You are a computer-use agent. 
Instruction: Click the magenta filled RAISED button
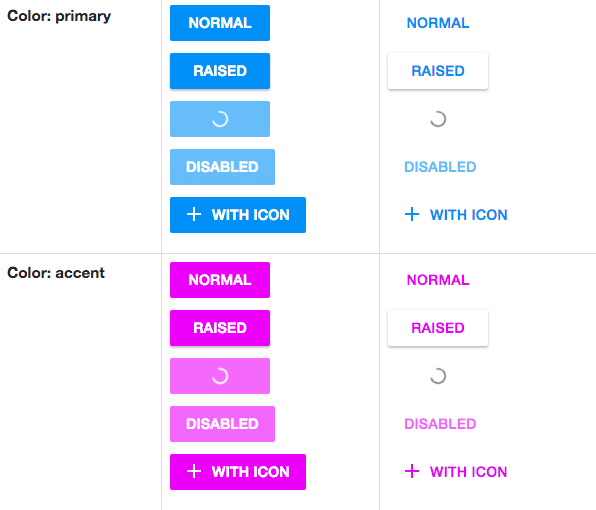pos(220,328)
